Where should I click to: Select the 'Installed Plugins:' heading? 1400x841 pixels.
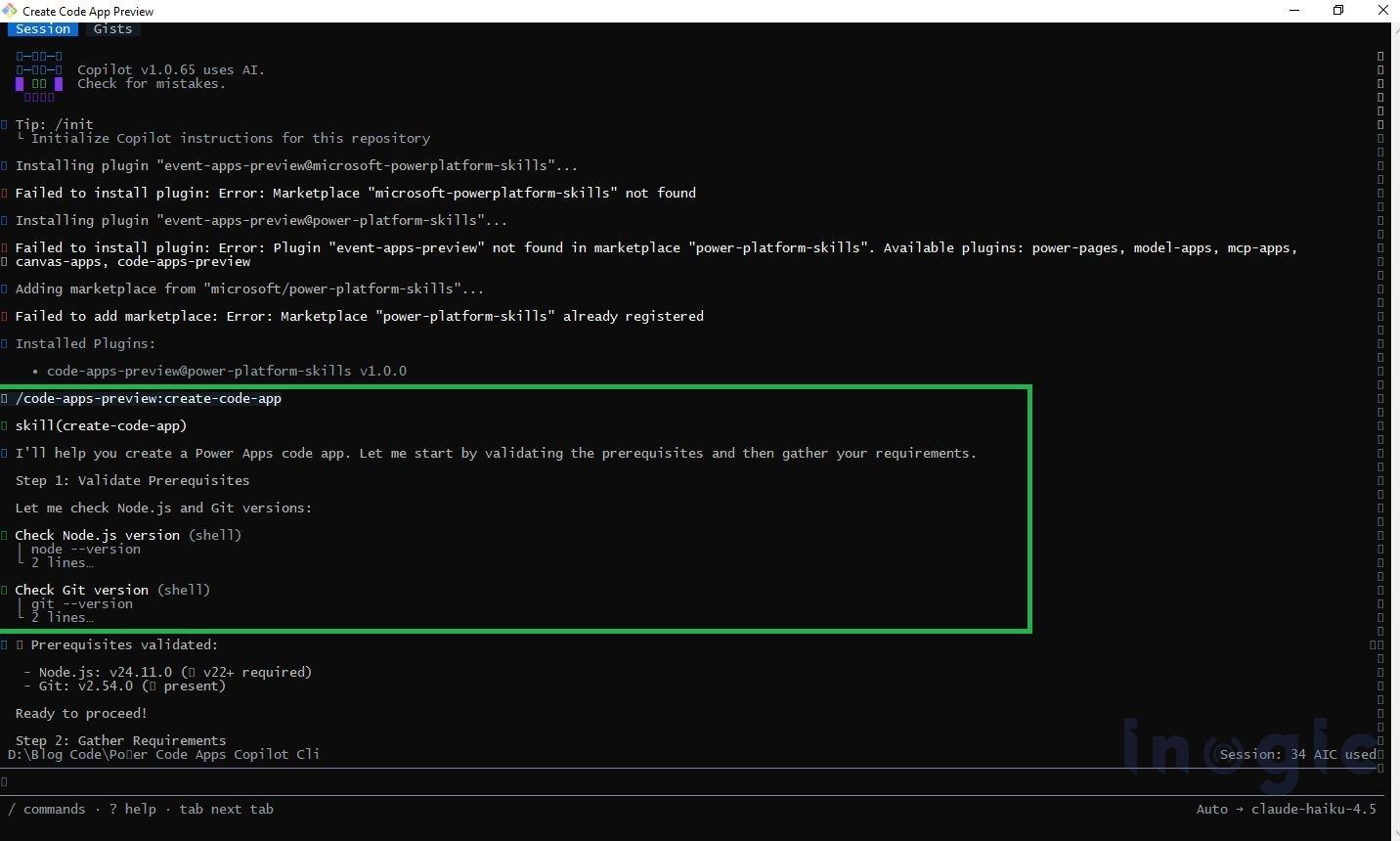[x=85, y=343]
